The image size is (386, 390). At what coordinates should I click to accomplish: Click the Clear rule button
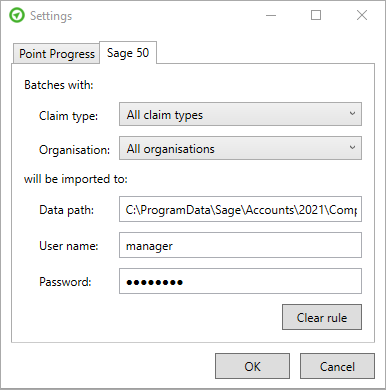322,317
